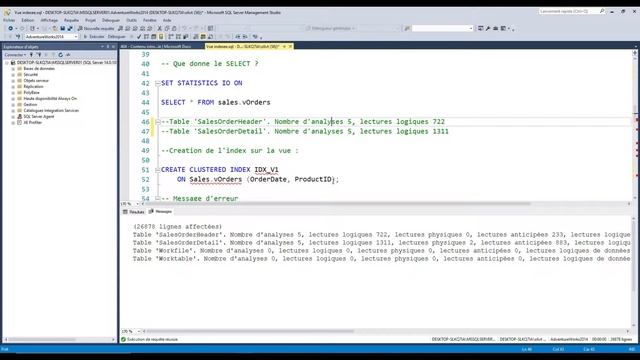Click the messages pane horizontal scrollbar
The image size is (640, 360).
(x=250, y=331)
